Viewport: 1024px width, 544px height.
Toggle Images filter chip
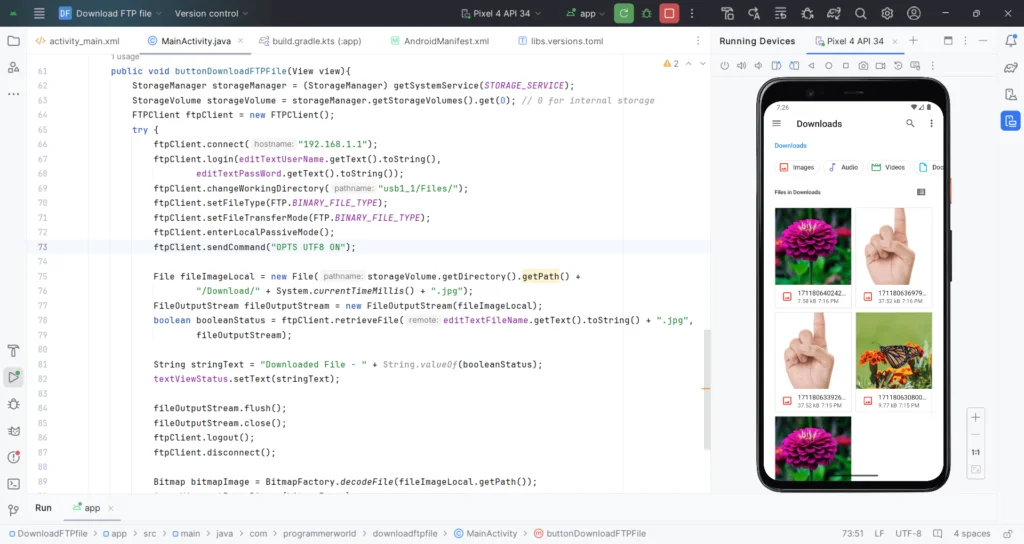pos(797,167)
